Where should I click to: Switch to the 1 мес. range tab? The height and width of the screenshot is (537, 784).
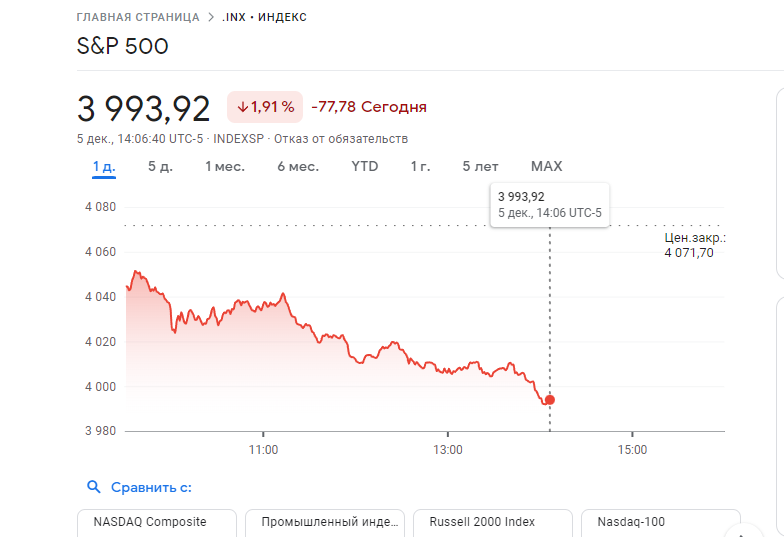click(225, 166)
